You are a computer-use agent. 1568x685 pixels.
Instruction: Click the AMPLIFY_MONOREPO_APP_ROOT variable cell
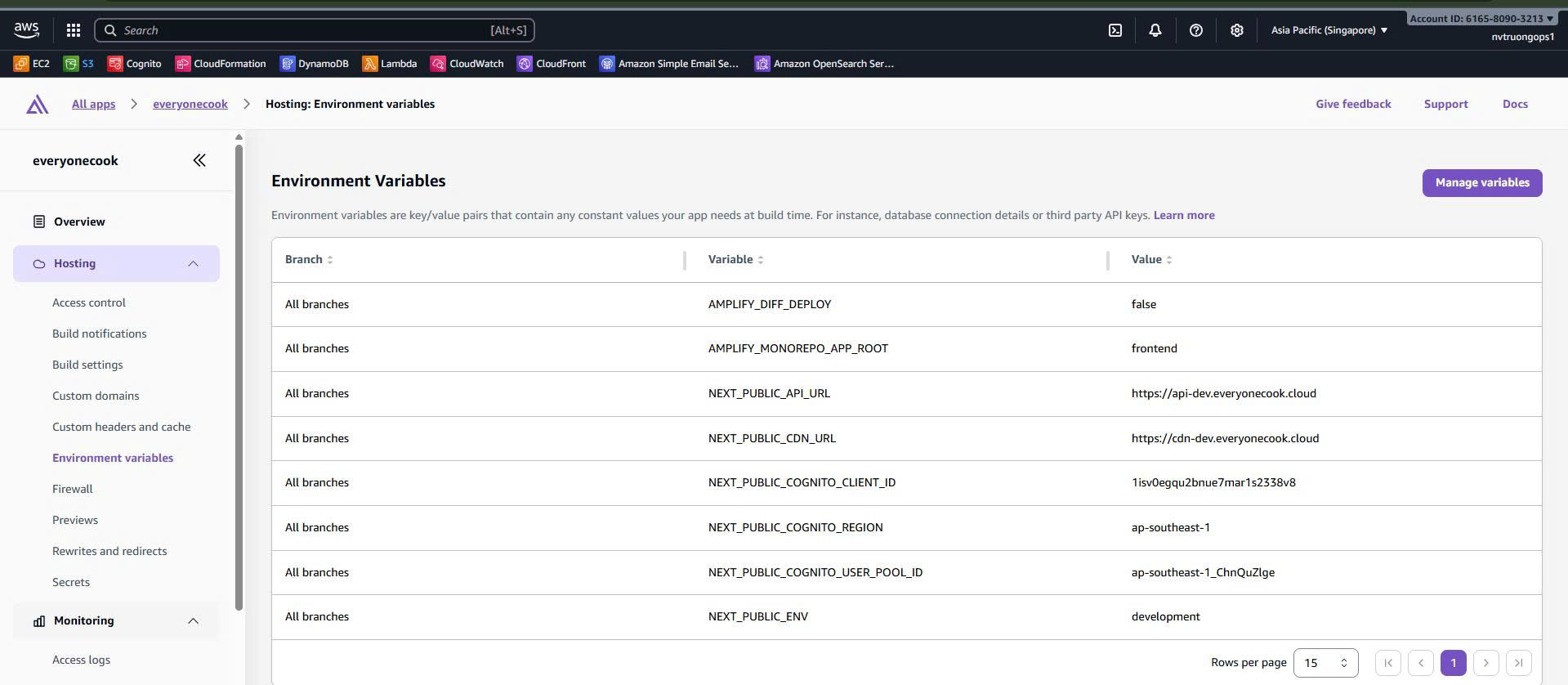tap(798, 348)
